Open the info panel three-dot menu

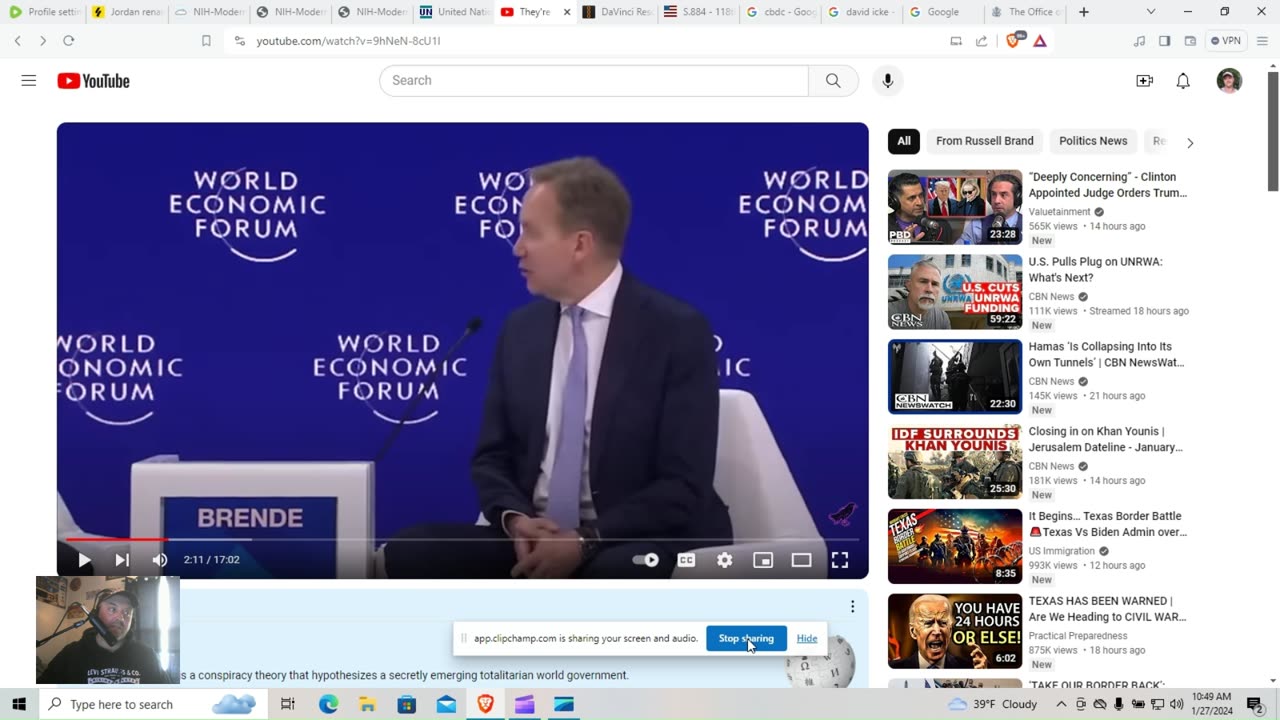coord(852,607)
